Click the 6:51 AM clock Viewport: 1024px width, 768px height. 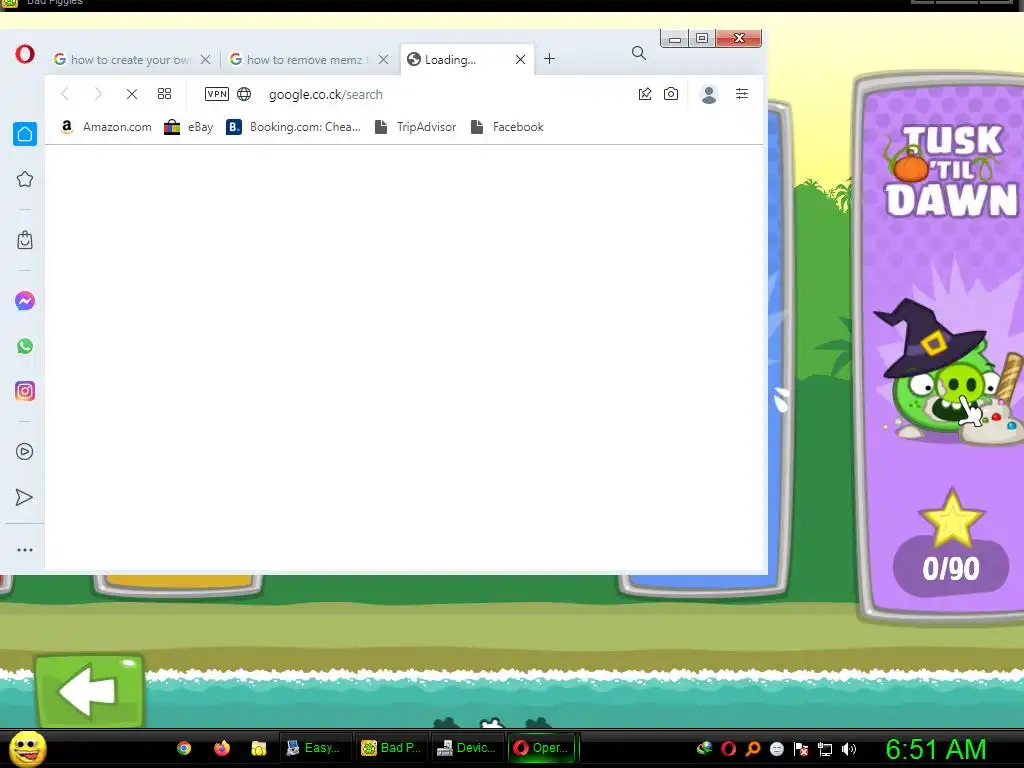936,750
